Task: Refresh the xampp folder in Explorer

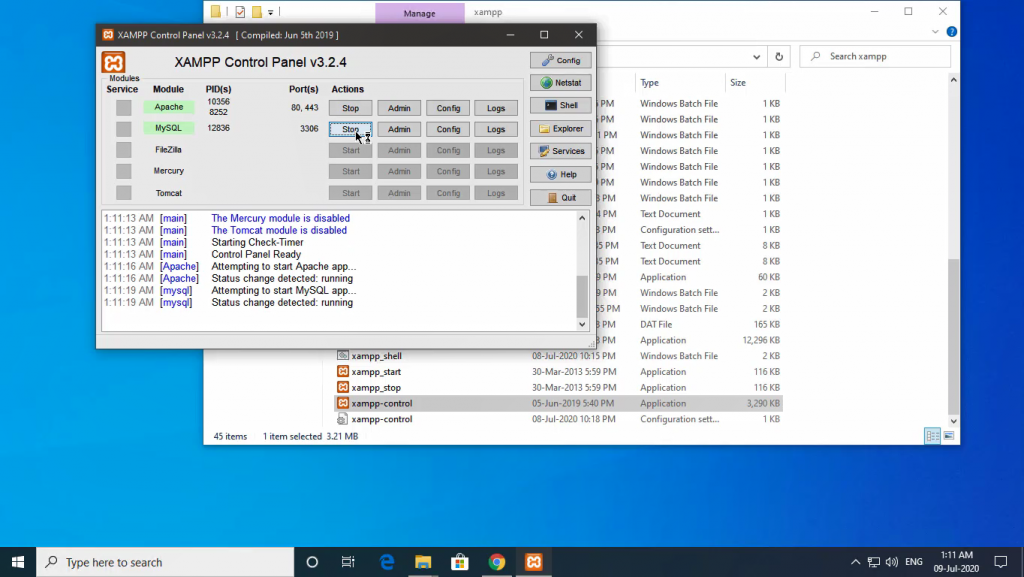Action: (x=779, y=57)
